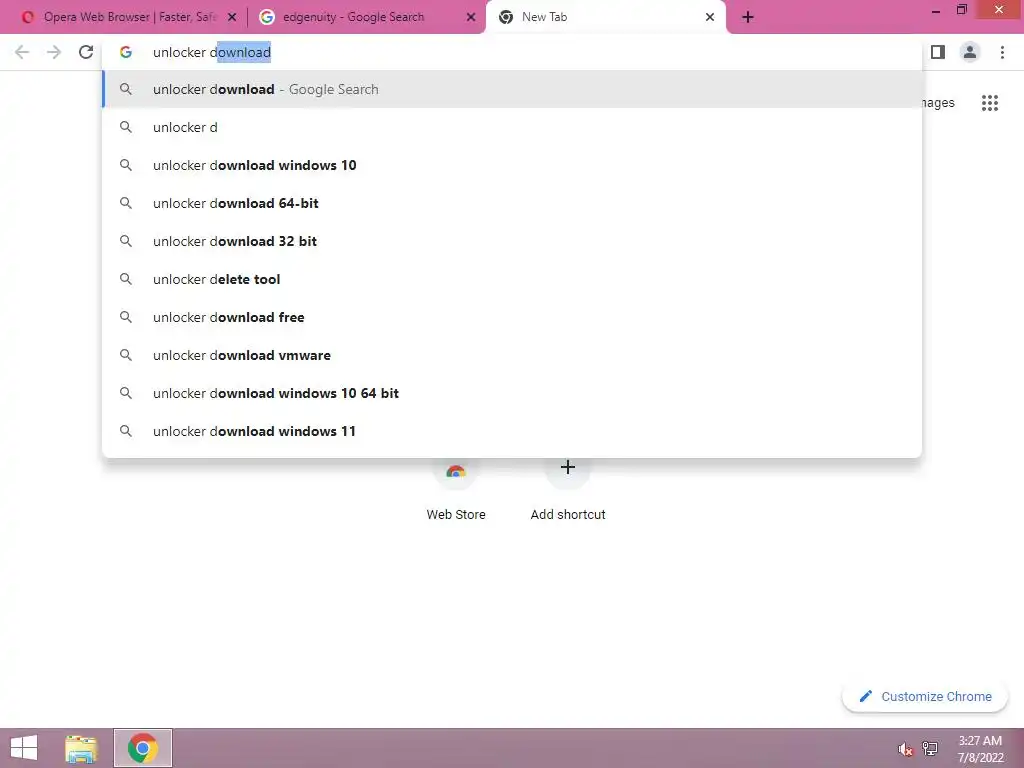This screenshot has height=768, width=1024.
Task: Open the Web Store shortcut
Action: click(456, 488)
